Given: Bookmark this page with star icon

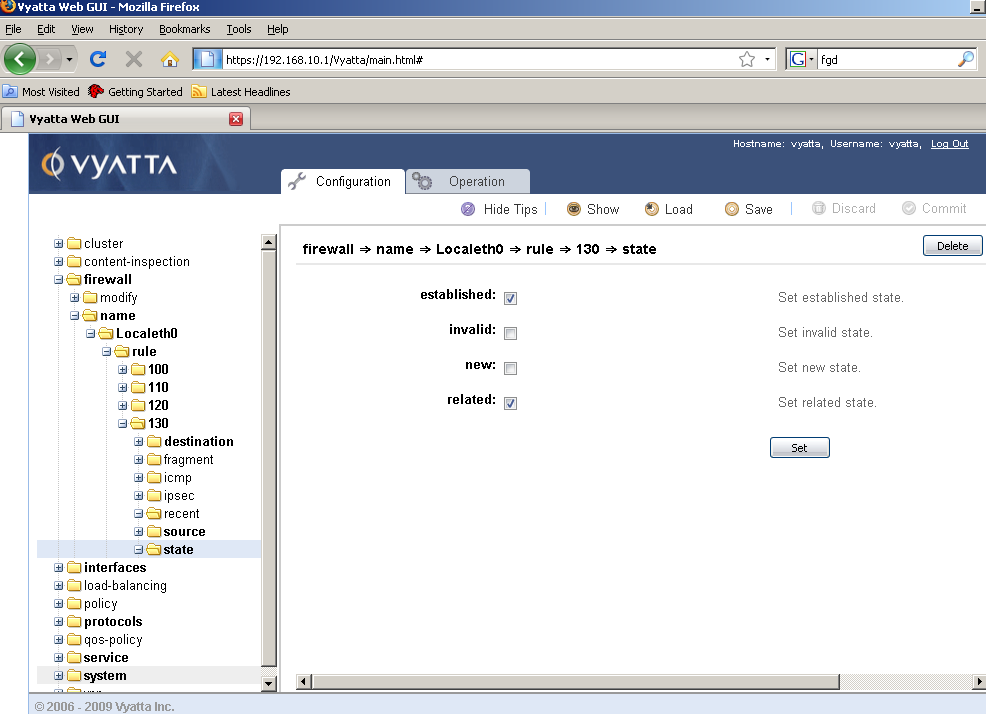Looking at the screenshot, I should click(746, 60).
